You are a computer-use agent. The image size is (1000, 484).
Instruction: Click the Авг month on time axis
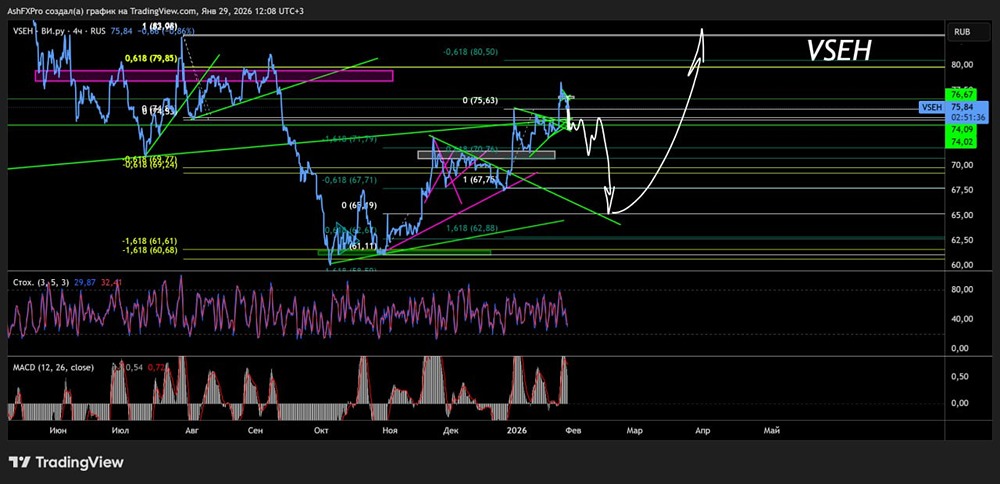pyautogui.click(x=191, y=430)
